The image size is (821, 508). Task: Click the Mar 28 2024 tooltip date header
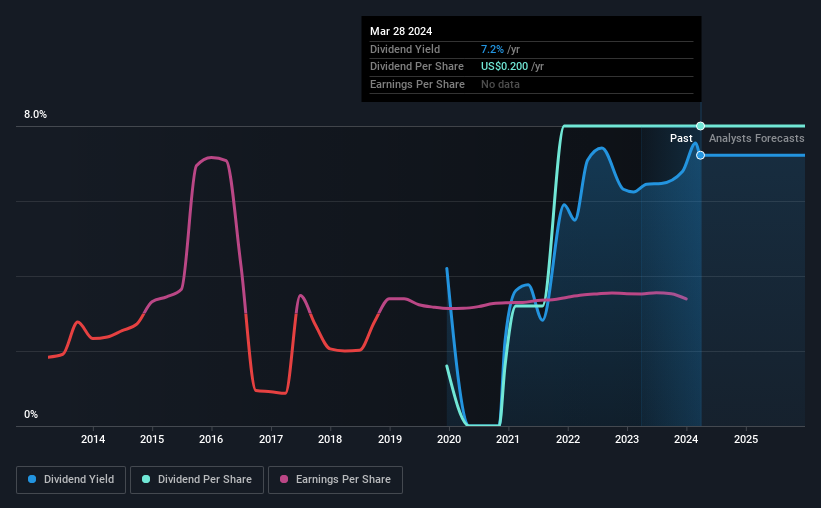[401, 31]
